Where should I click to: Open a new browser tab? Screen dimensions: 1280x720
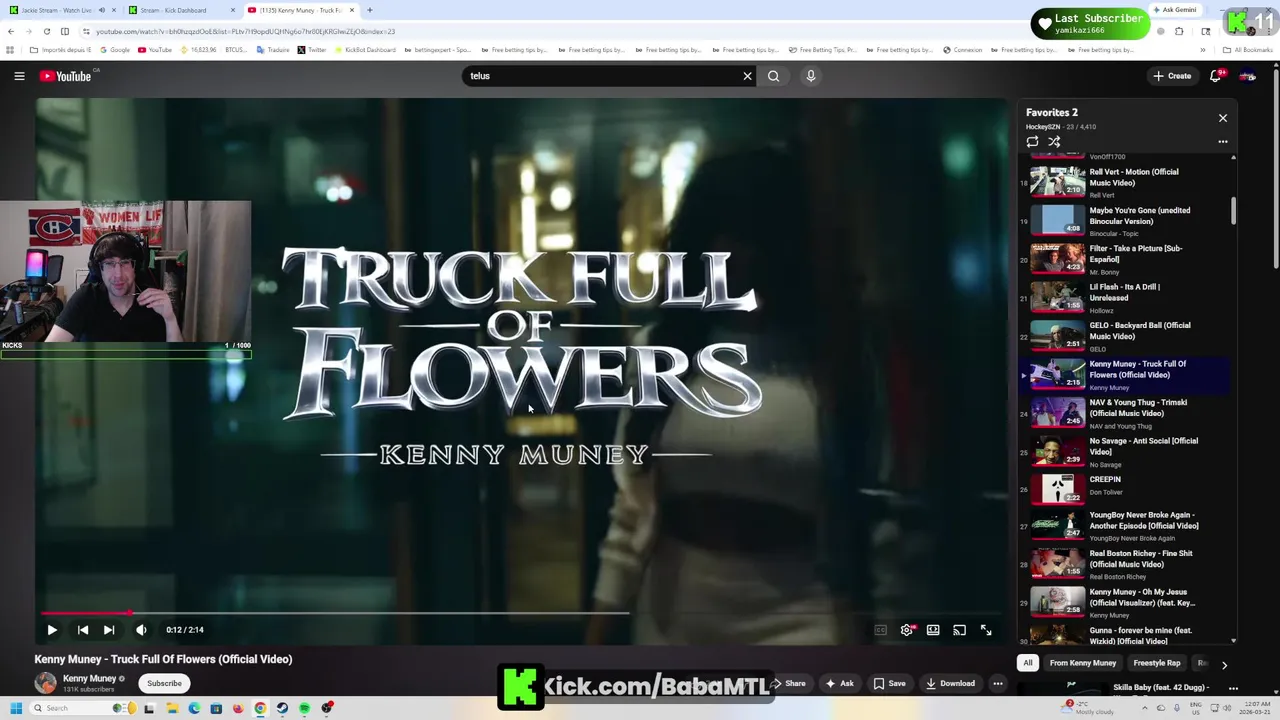[x=370, y=10]
